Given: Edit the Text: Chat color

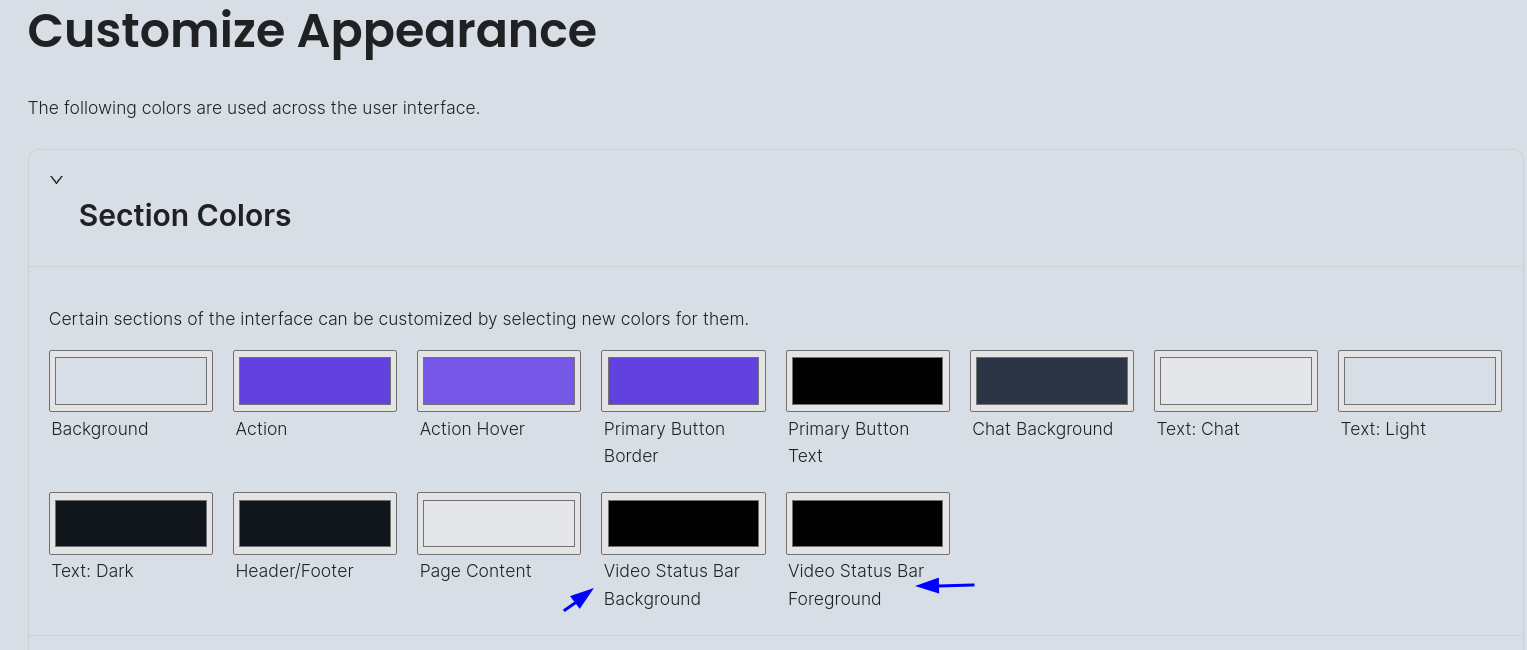Looking at the screenshot, I should (x=1235, y=380).
